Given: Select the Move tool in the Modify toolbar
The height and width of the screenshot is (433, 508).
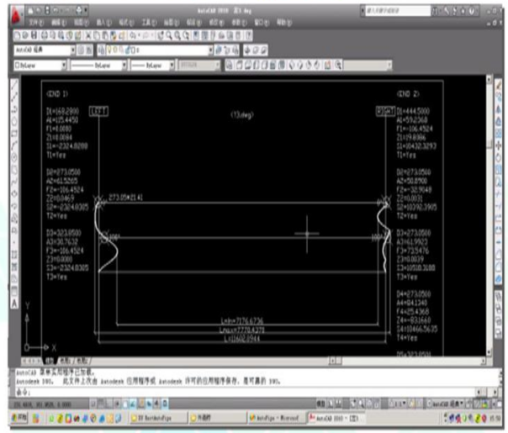Looking at the screenshot, I should click(x=498, y=145).
